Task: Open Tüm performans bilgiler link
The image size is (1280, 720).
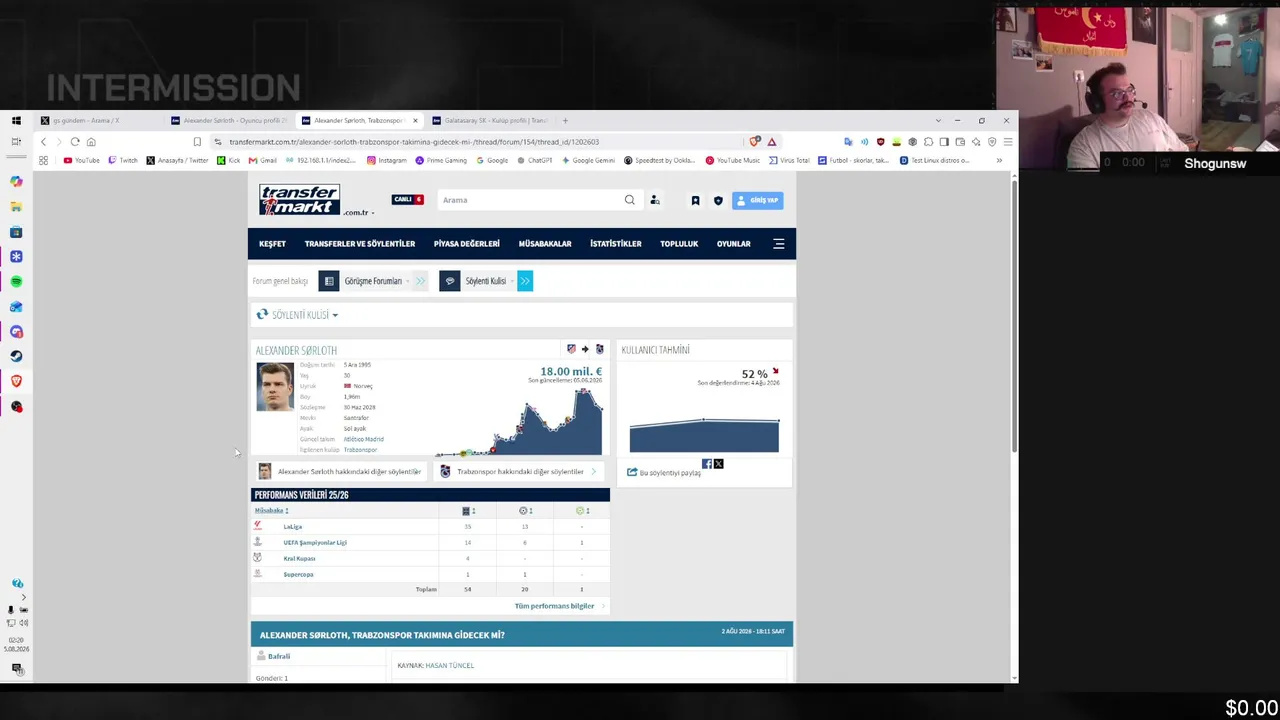Action: [554, 606]
